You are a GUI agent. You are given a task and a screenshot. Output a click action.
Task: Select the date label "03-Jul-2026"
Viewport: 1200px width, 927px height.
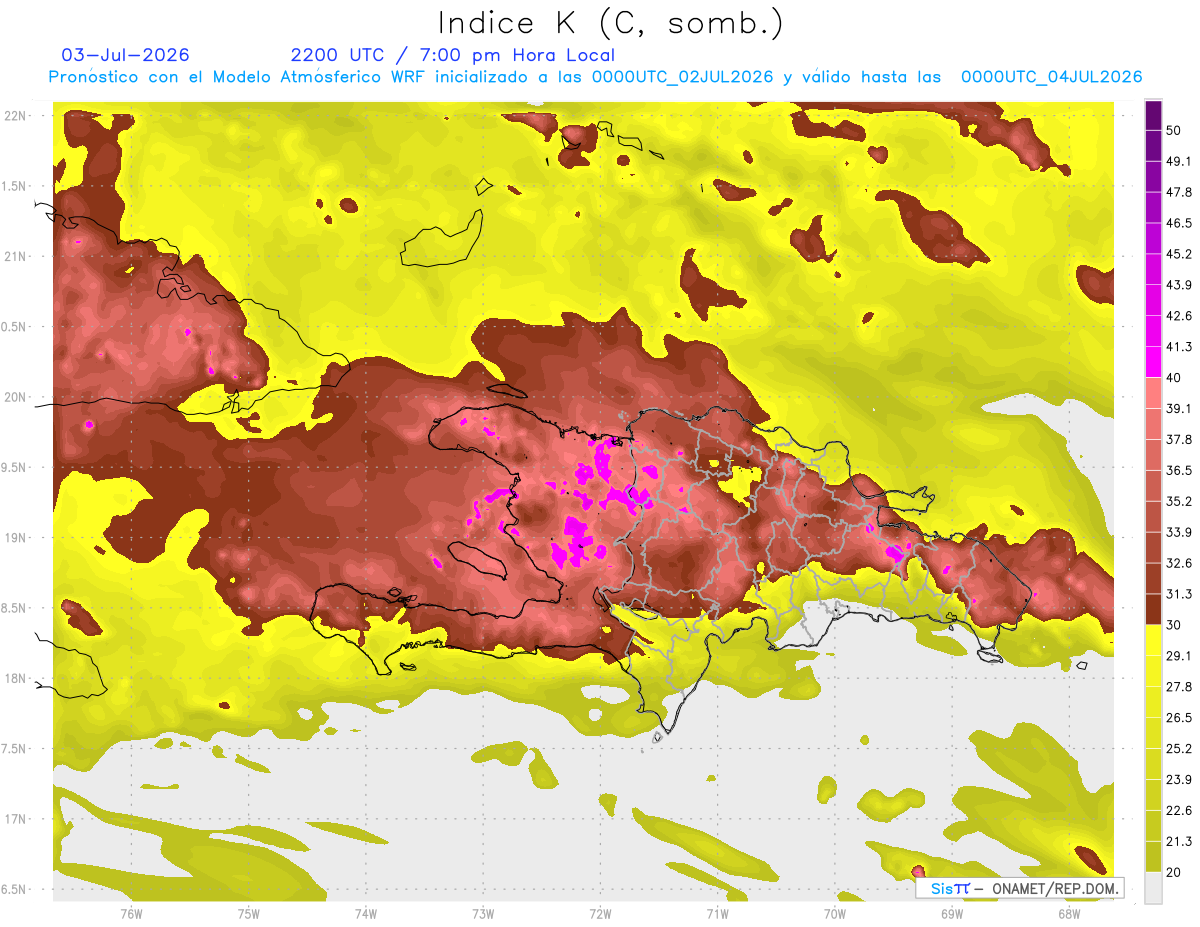125,55
